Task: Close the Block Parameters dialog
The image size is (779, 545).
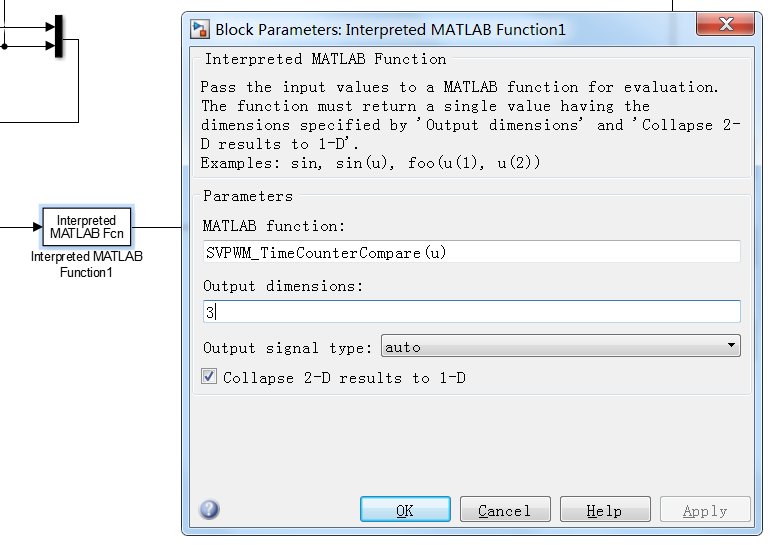Action: 725,24
